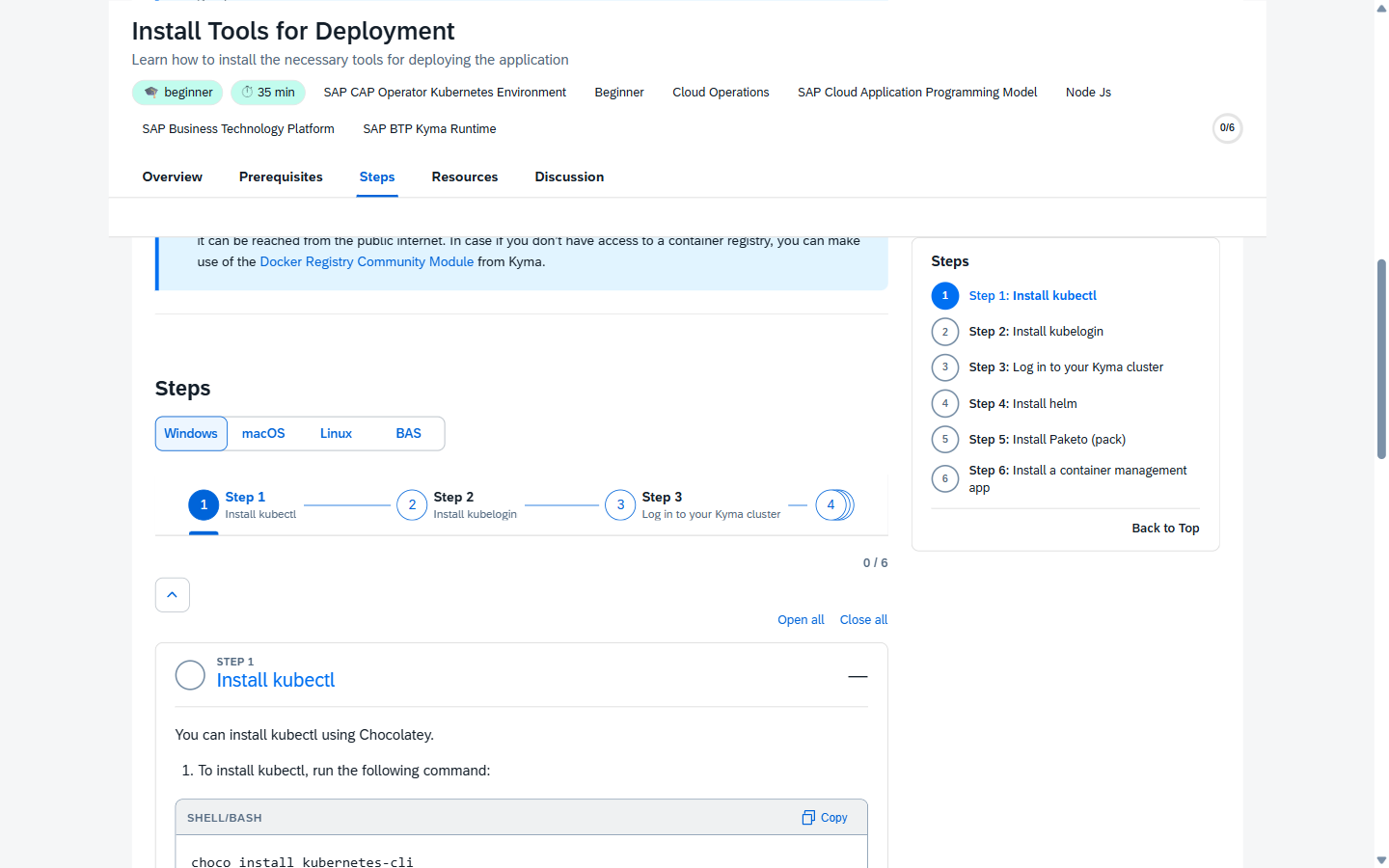
Task: Click the SAP Business Technology Platform tag
Action: (238, 129)
